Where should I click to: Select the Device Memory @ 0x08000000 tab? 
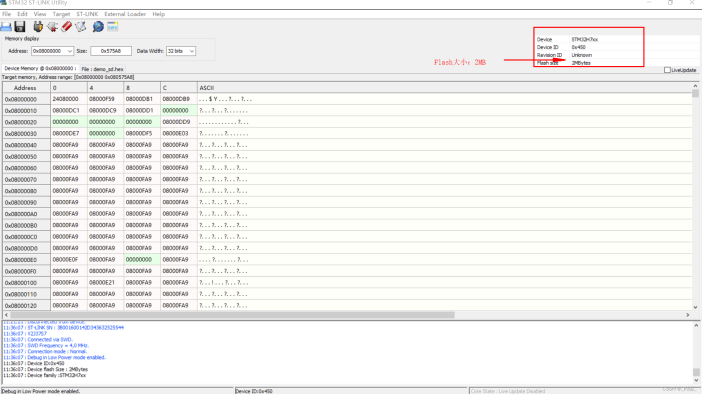point(40,69)
